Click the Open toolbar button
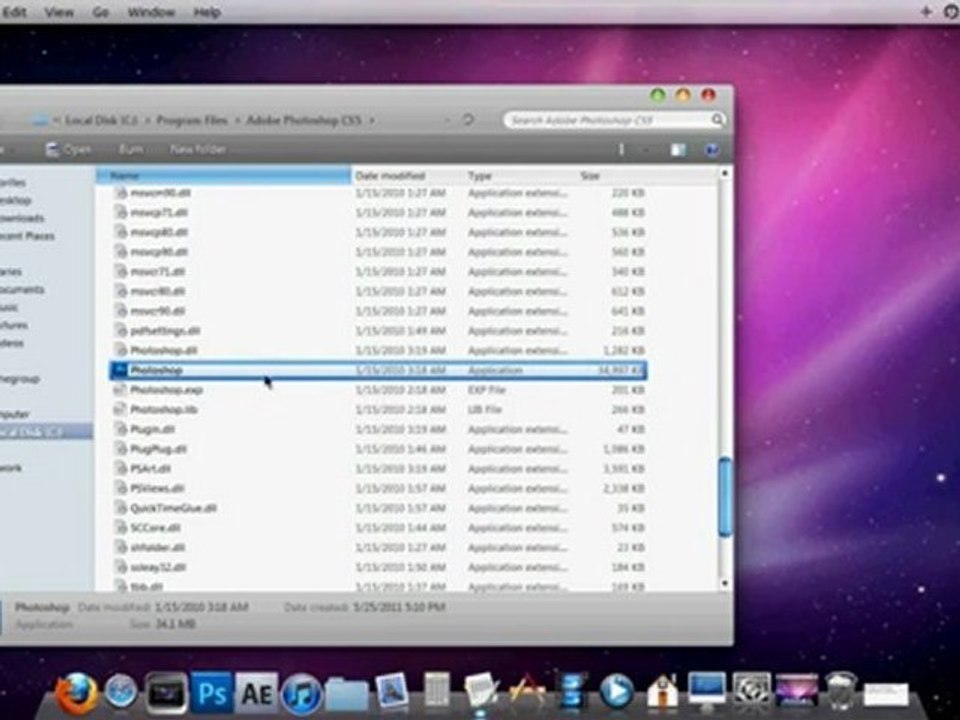The height and width of the screenshot is (720, 960). (69, 149)
